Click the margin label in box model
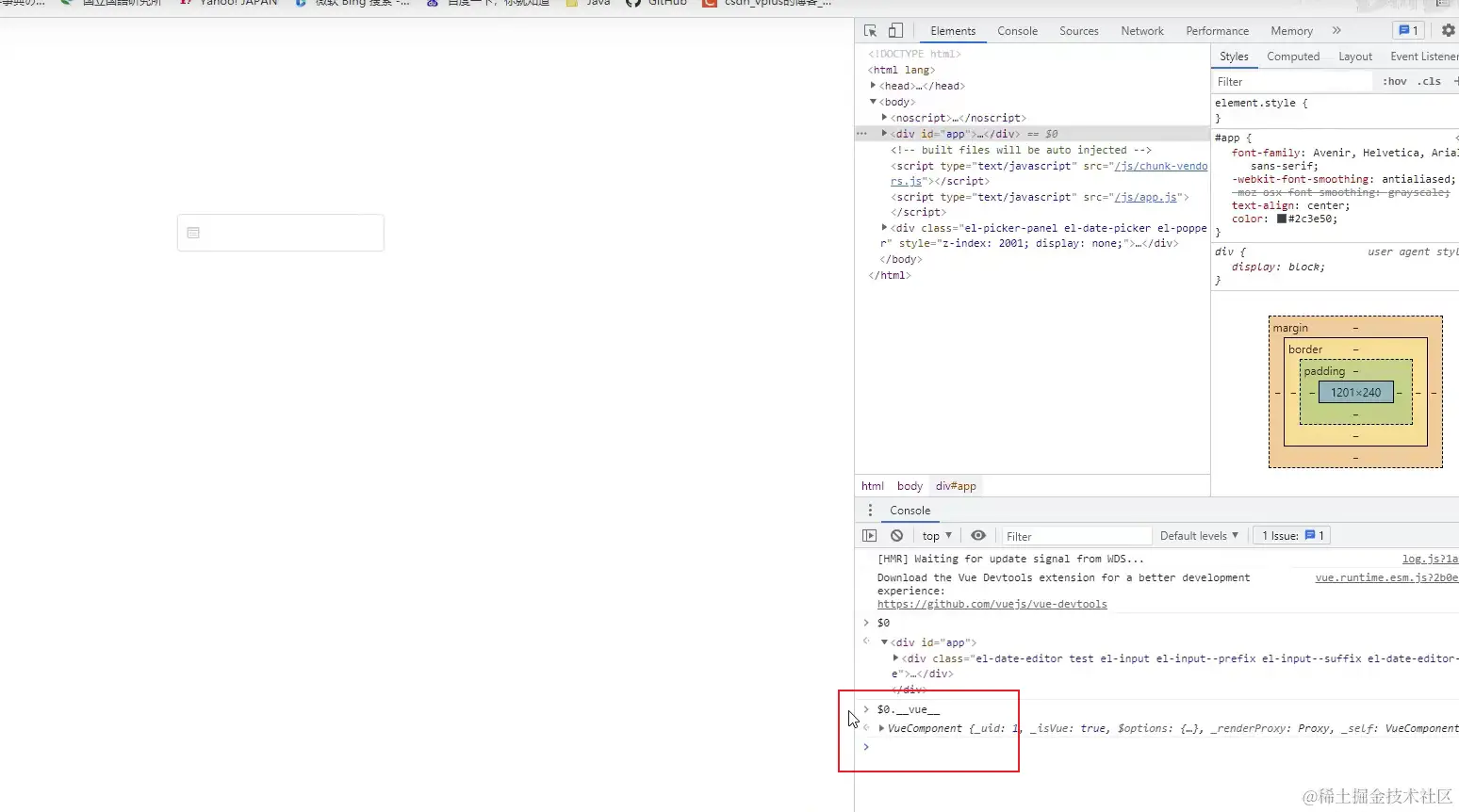 pos(1290,328)
